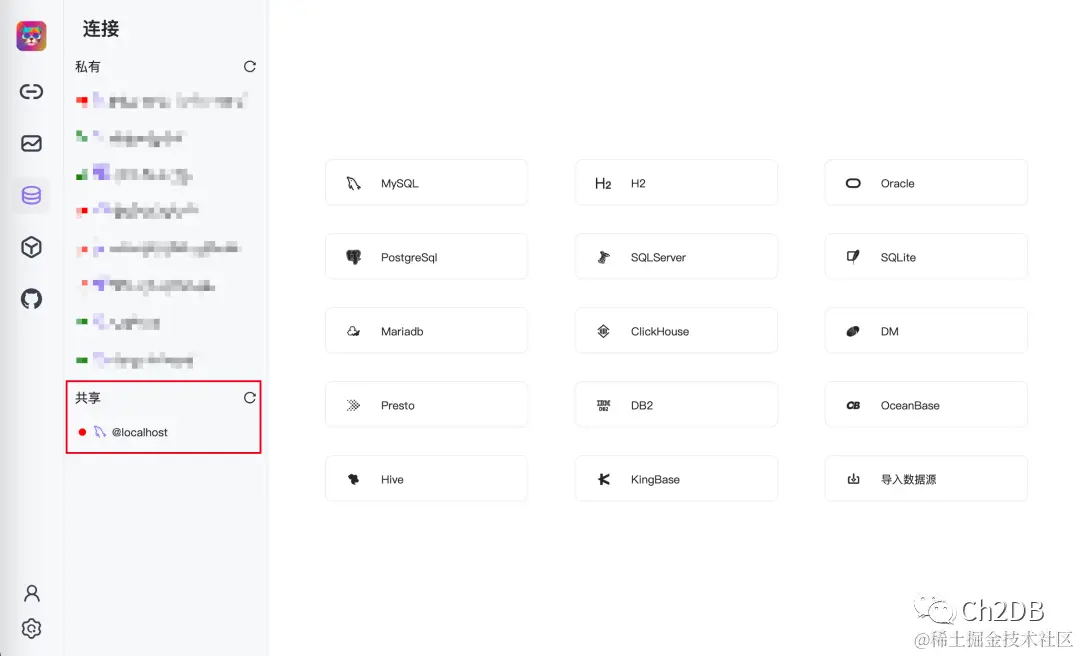Viewport: 1080px width, 656px height.
Task: Create a new SQLite connection
Action: (926, 256)
